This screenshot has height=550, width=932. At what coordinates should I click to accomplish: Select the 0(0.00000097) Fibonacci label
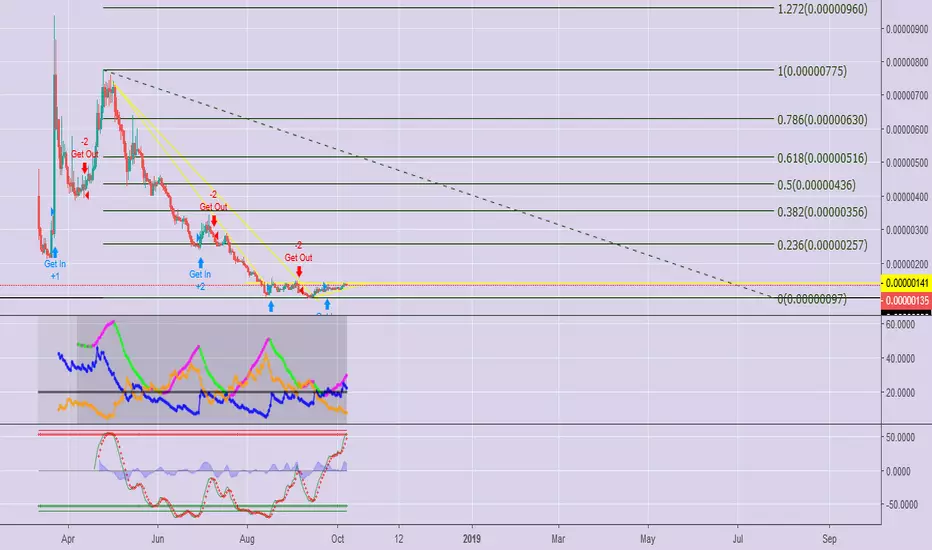[x=812, y=299]
